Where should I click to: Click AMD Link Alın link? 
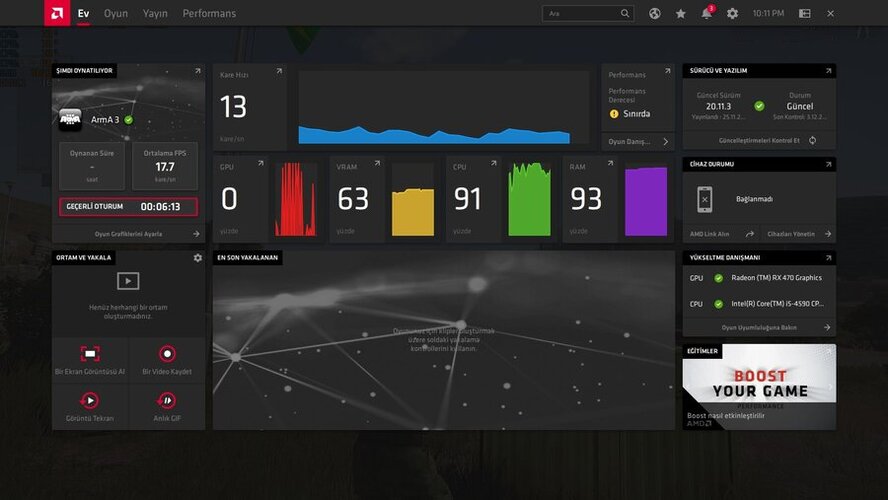tap(710, 234)
